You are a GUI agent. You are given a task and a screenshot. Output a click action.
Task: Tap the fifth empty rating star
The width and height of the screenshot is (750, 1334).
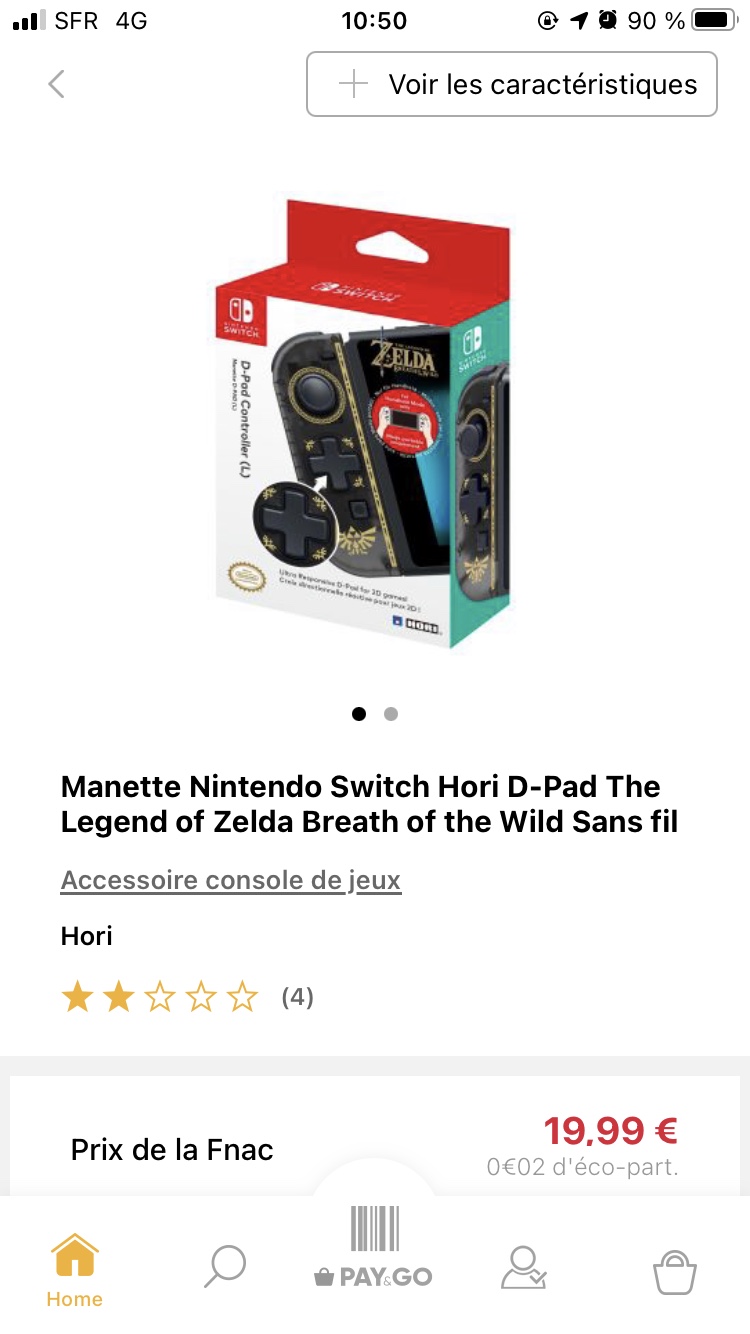(x=242, y=997)
